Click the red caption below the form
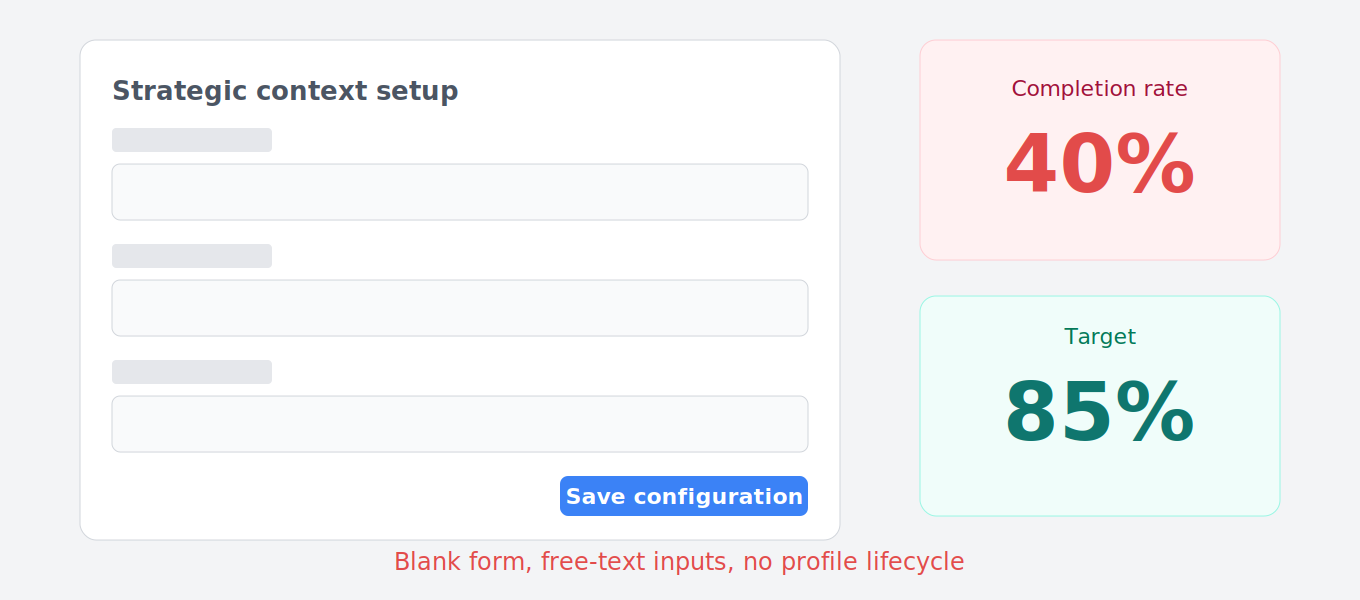1360x600 pixels. pyautogui.click(x=679, y=562)
